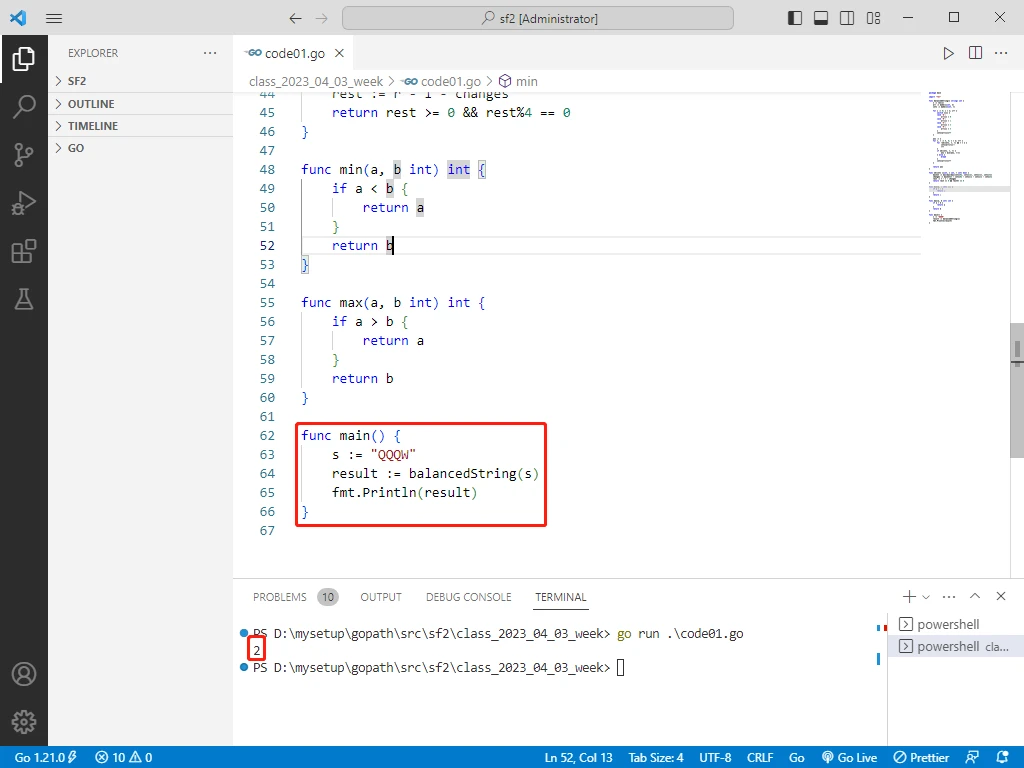Open errors and warnings count in status bar
Image resolution: width=1024 pixels, height=768 pixels.
[123, 758]
